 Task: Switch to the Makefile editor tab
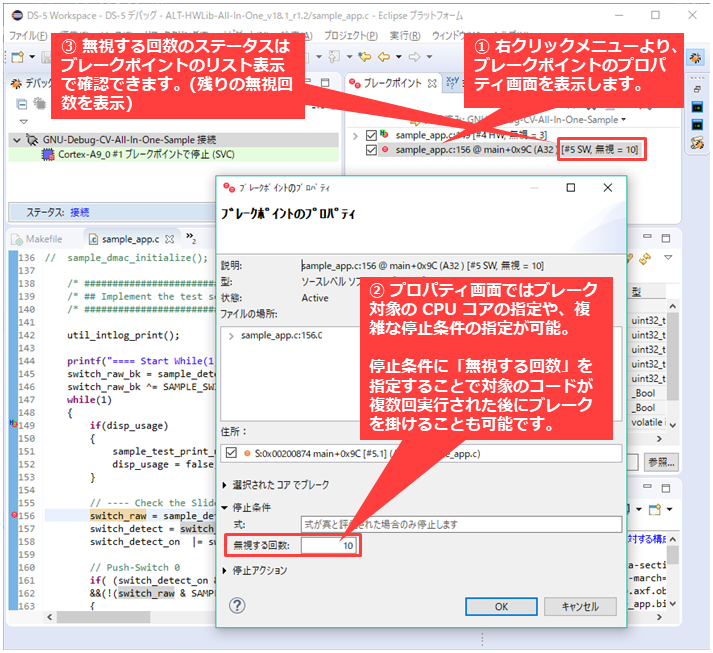pyautogui.click(x=37, y=239)
